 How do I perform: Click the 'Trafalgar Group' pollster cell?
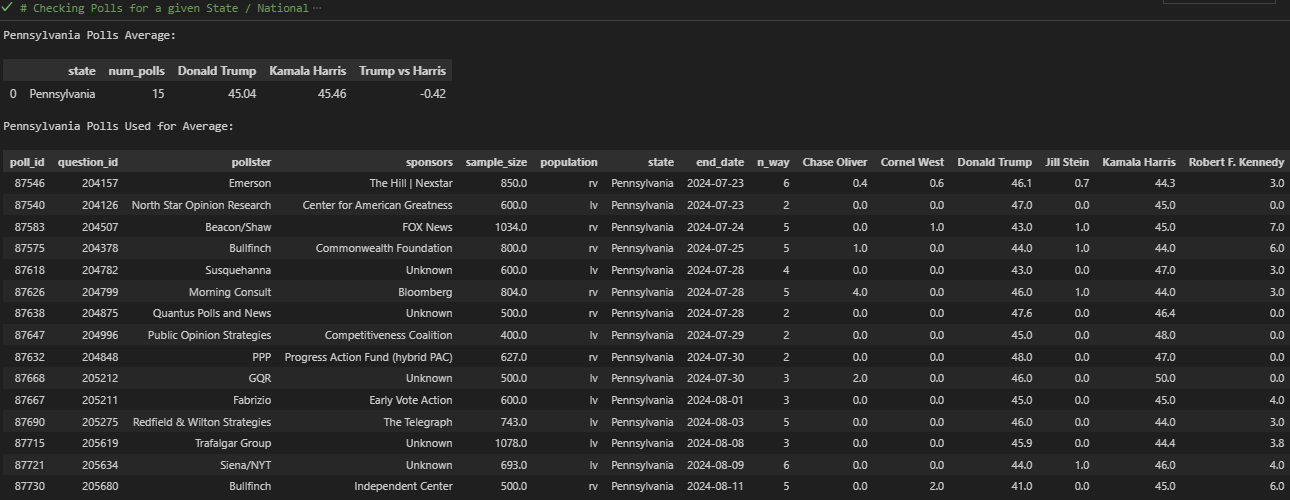point(233,443)
